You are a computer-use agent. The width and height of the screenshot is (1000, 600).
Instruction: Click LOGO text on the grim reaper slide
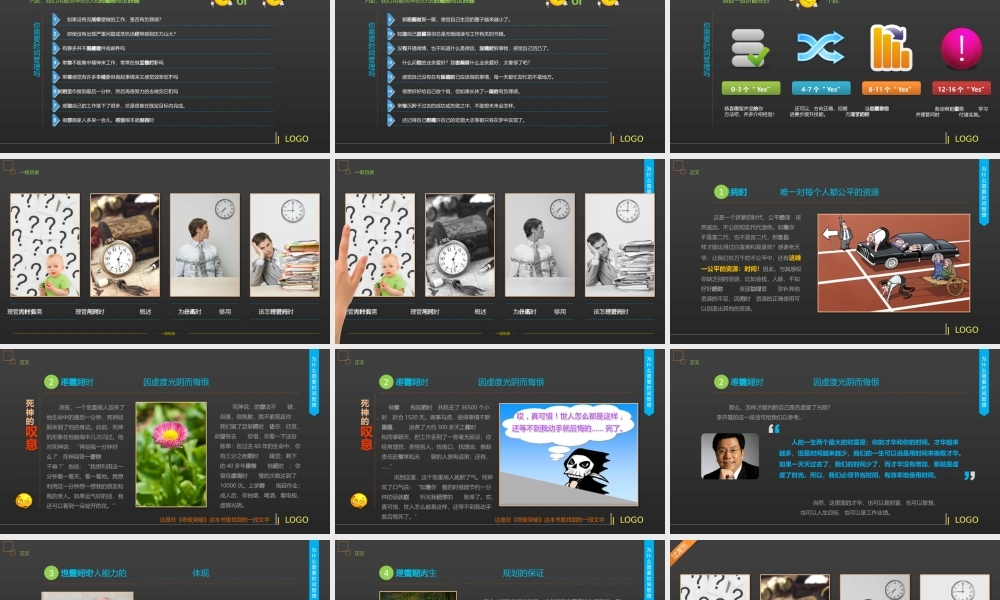coord(631,520)
